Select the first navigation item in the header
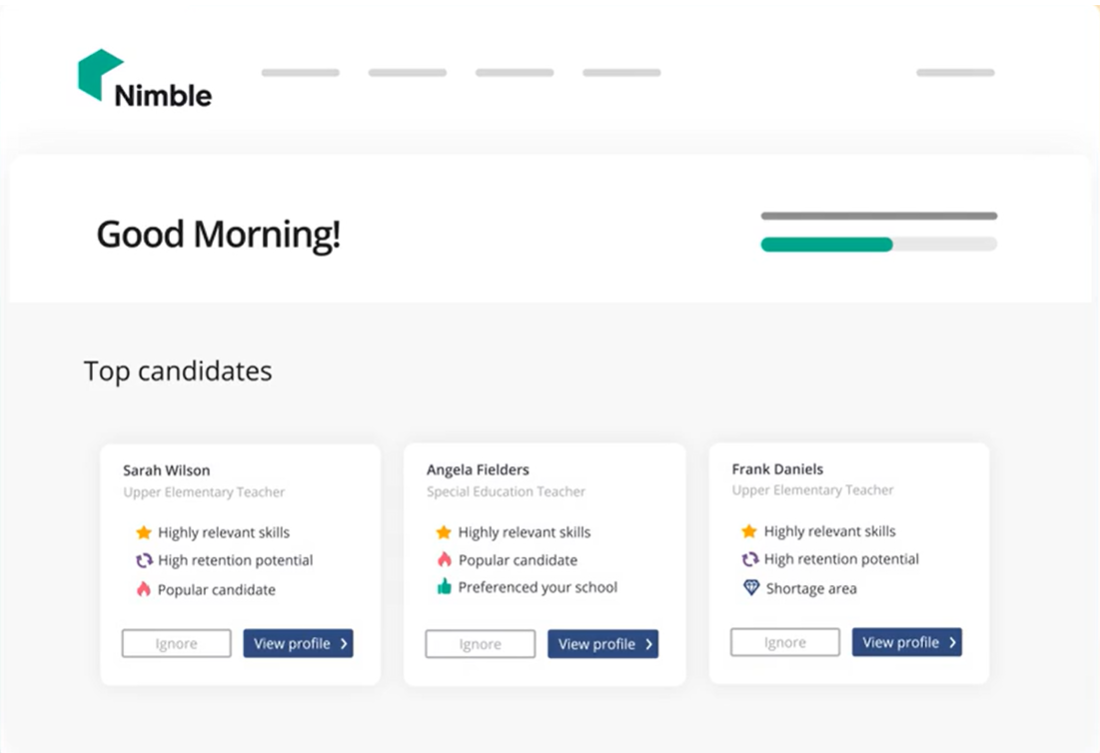The height and width of the screenshot is (753, 1100). coord(299,72)
